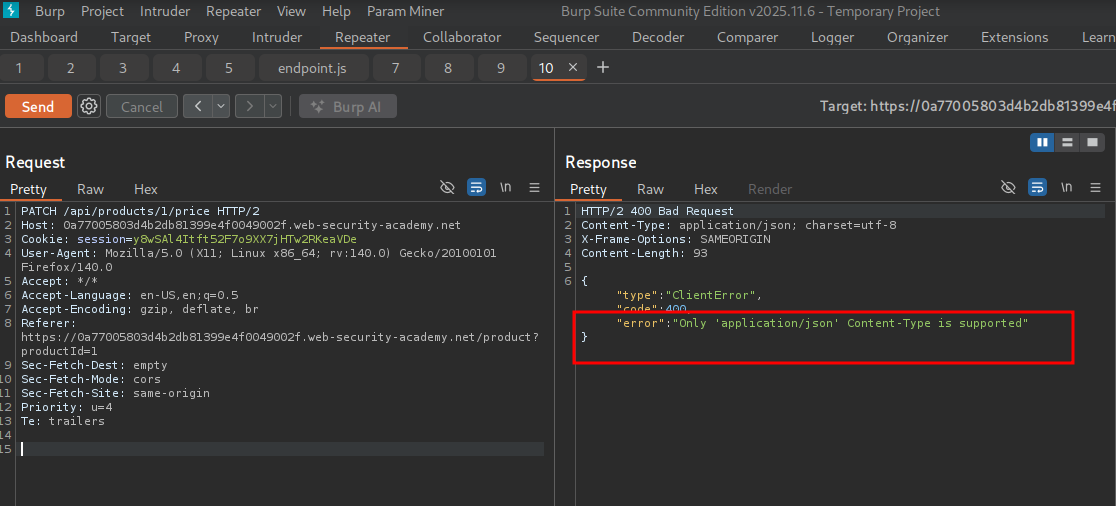Switch to the Comparer tab
The width and height of the screenshot is (1116, 506).
pyautogui.click(x=749, y=38)
